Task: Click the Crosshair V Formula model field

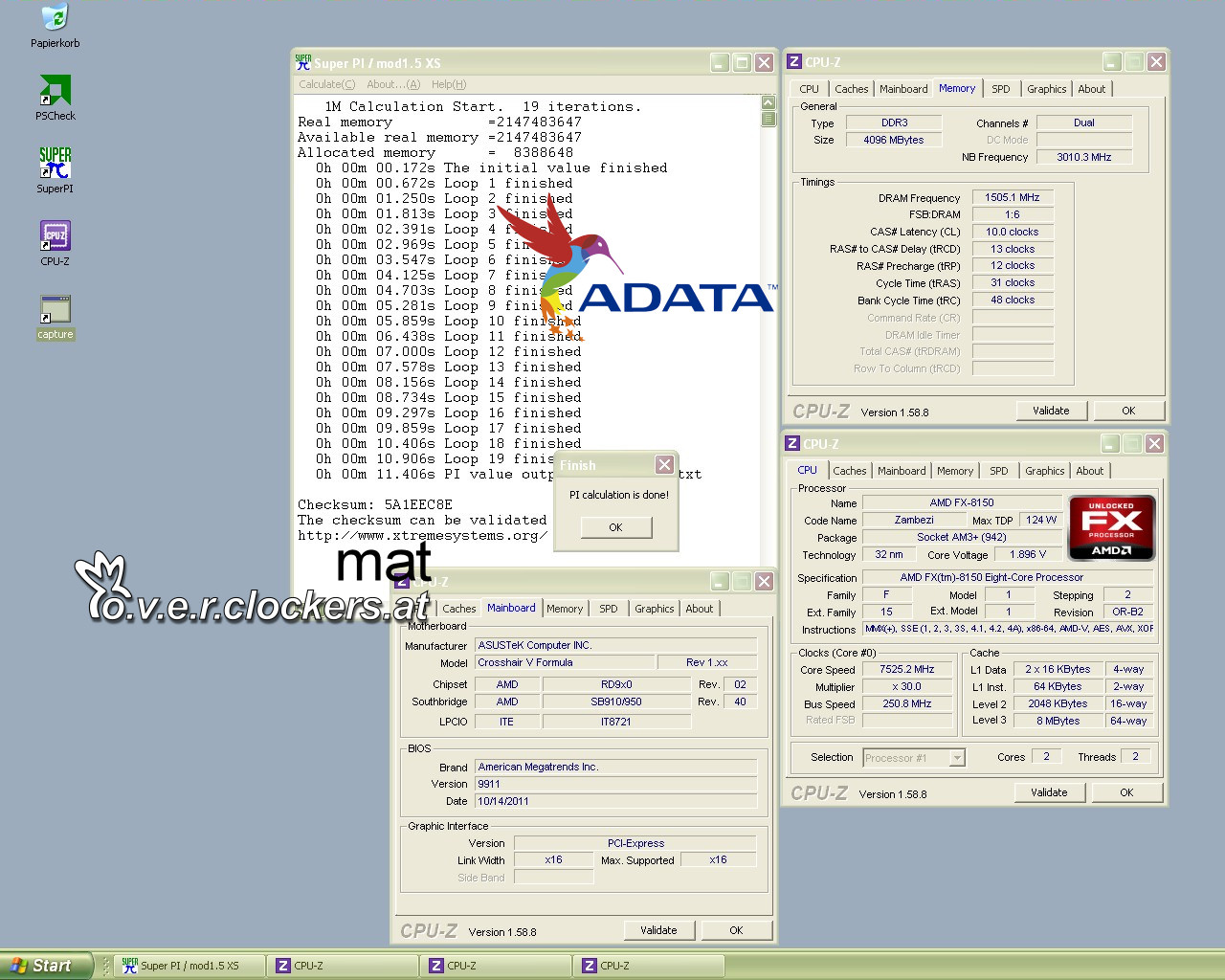Action: [565, 662]
